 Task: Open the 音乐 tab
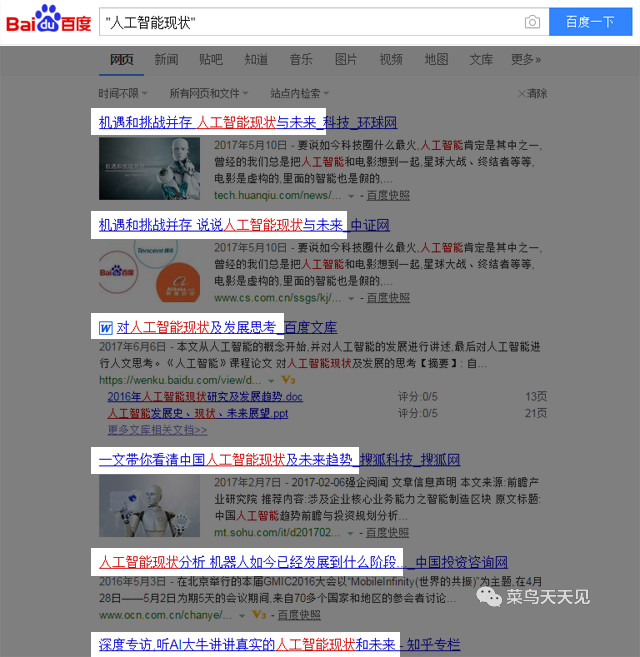[x=301, y=59]
